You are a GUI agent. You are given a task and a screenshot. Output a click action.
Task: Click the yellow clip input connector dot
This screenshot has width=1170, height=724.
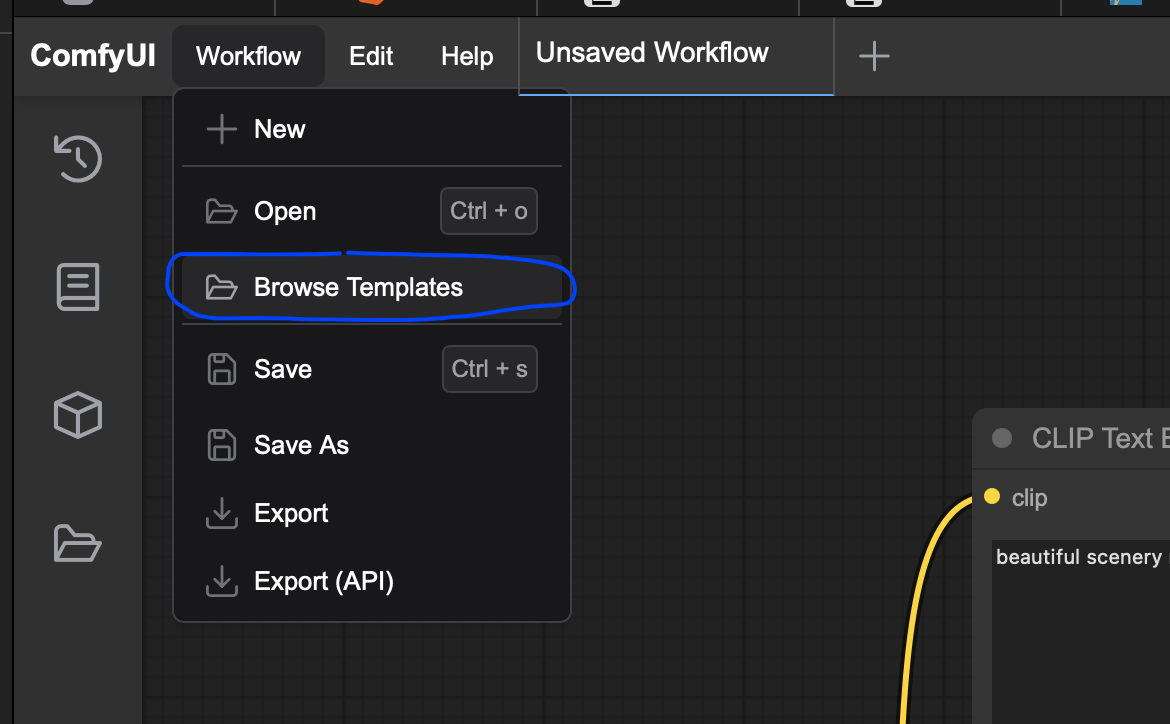[x=992, y=496]
